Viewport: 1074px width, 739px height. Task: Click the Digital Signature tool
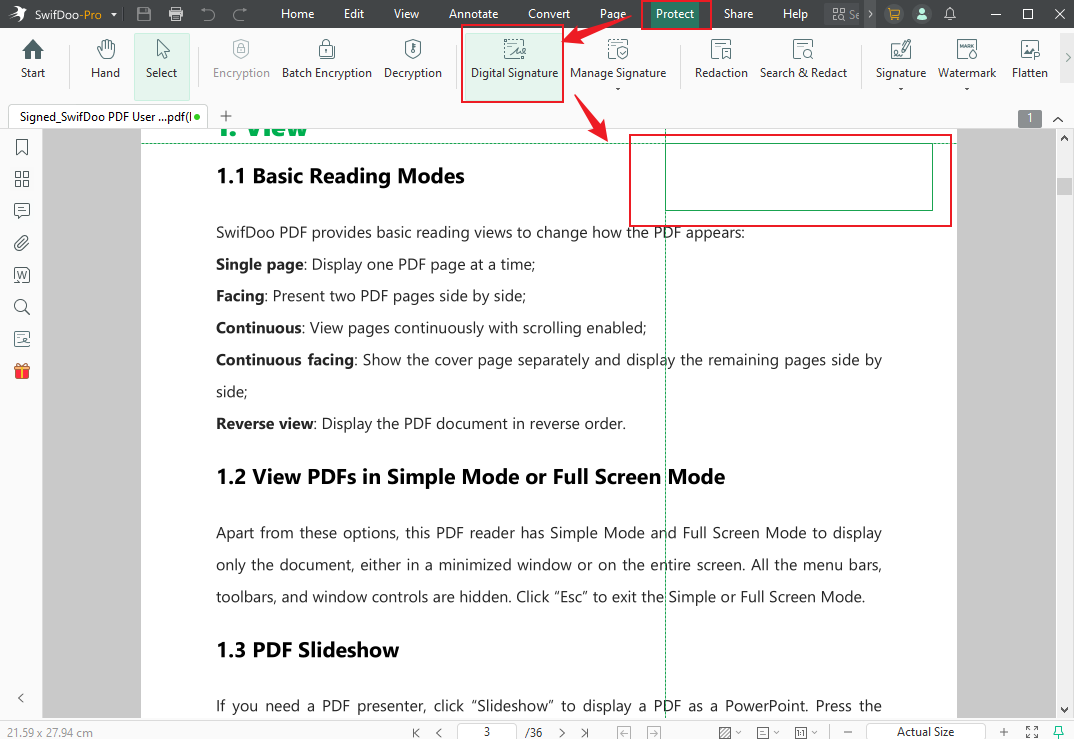(514, 59)
